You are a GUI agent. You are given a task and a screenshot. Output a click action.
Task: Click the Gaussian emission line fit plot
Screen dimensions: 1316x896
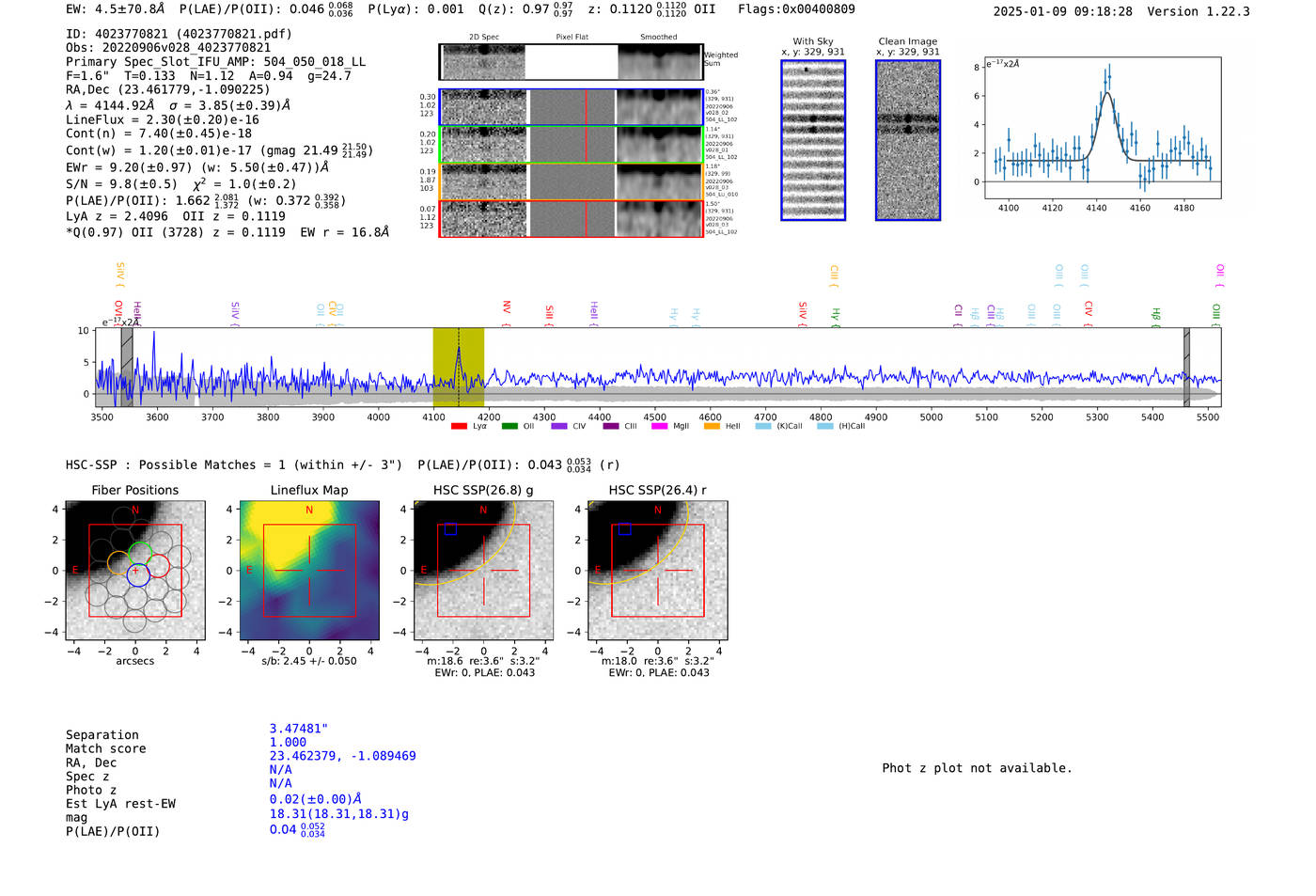[x=1103, y=128]
